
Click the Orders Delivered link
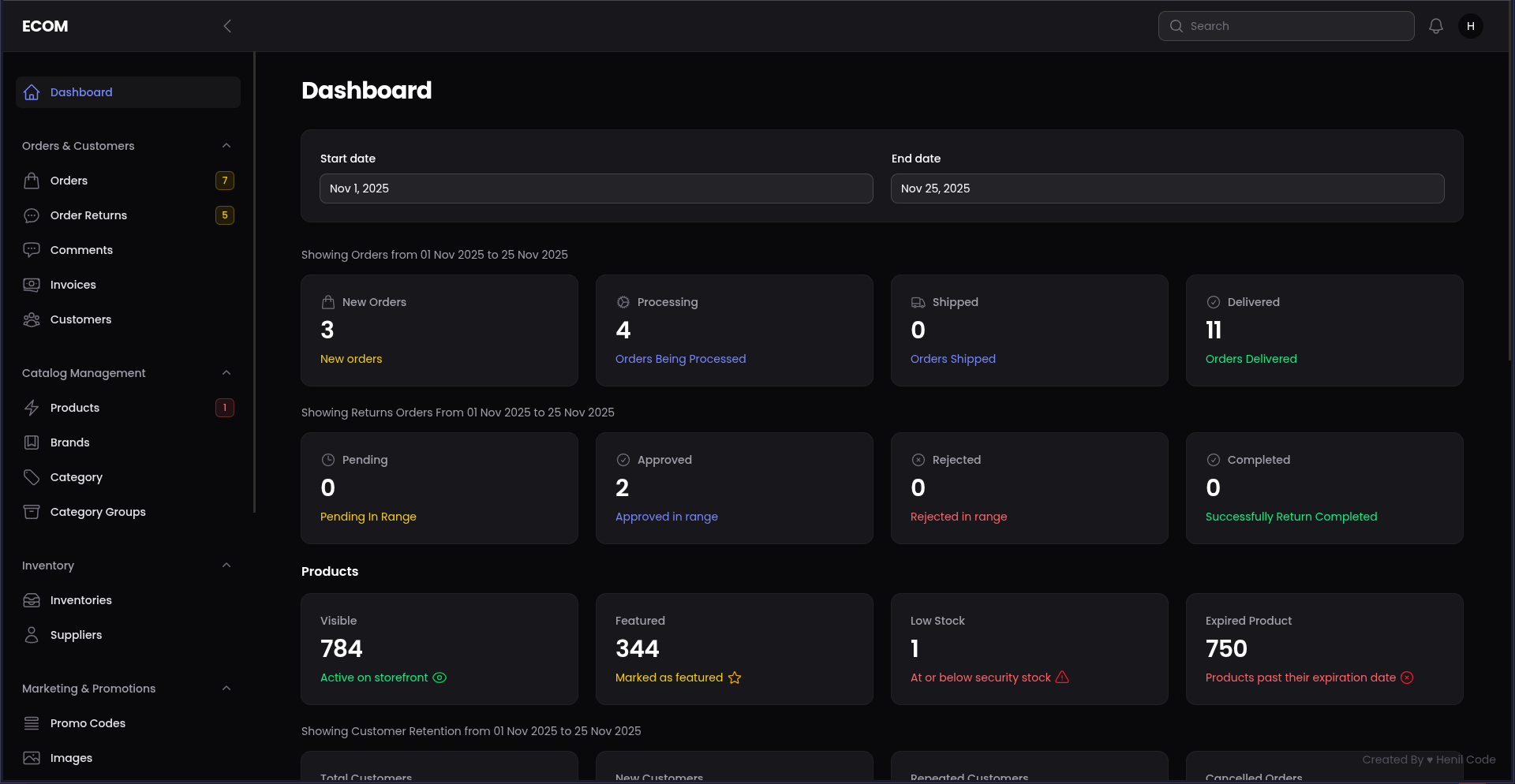point(1251,359)
